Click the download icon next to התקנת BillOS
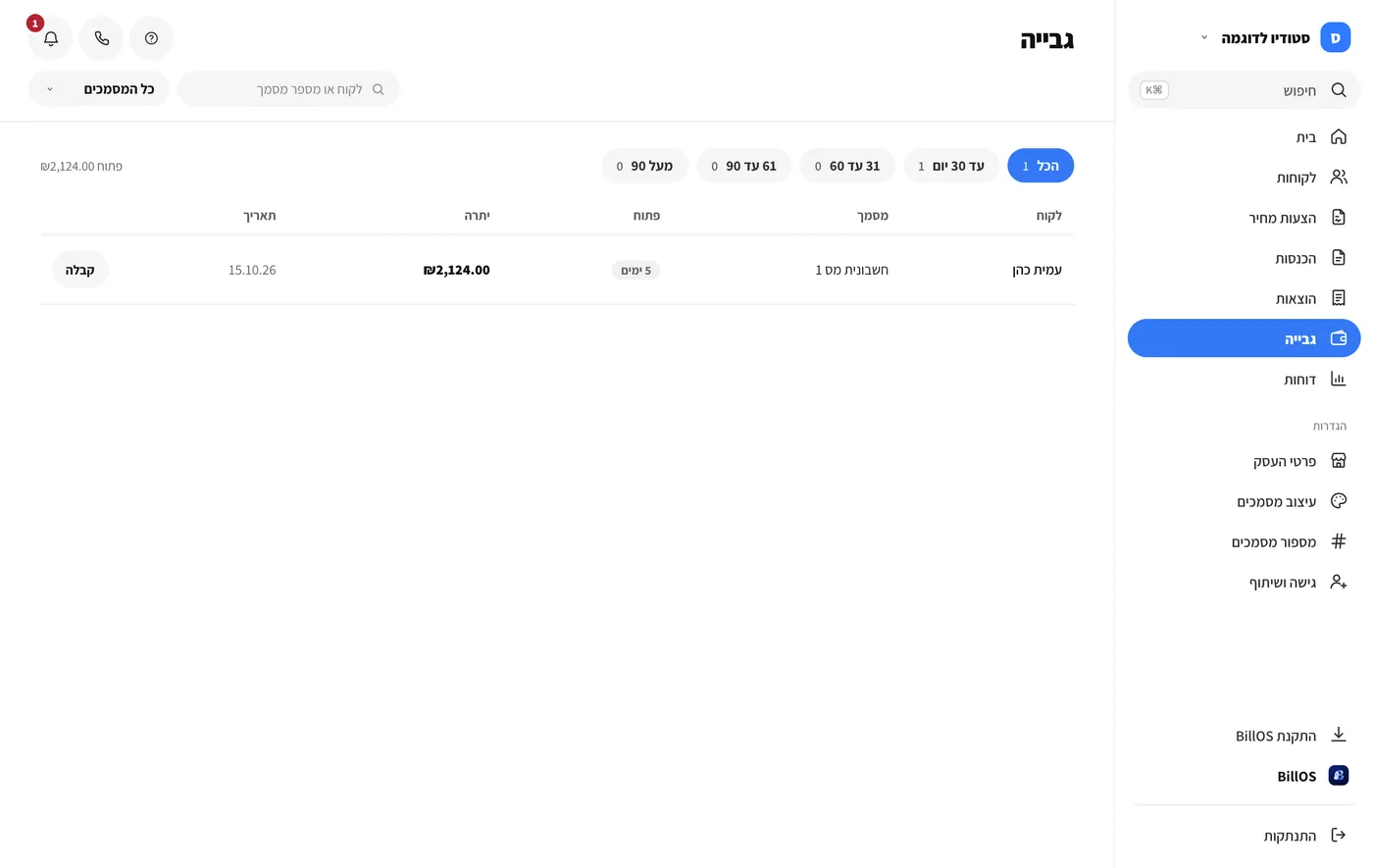This screenshot has height=868, width=1373. click(x=1338, y=735)
